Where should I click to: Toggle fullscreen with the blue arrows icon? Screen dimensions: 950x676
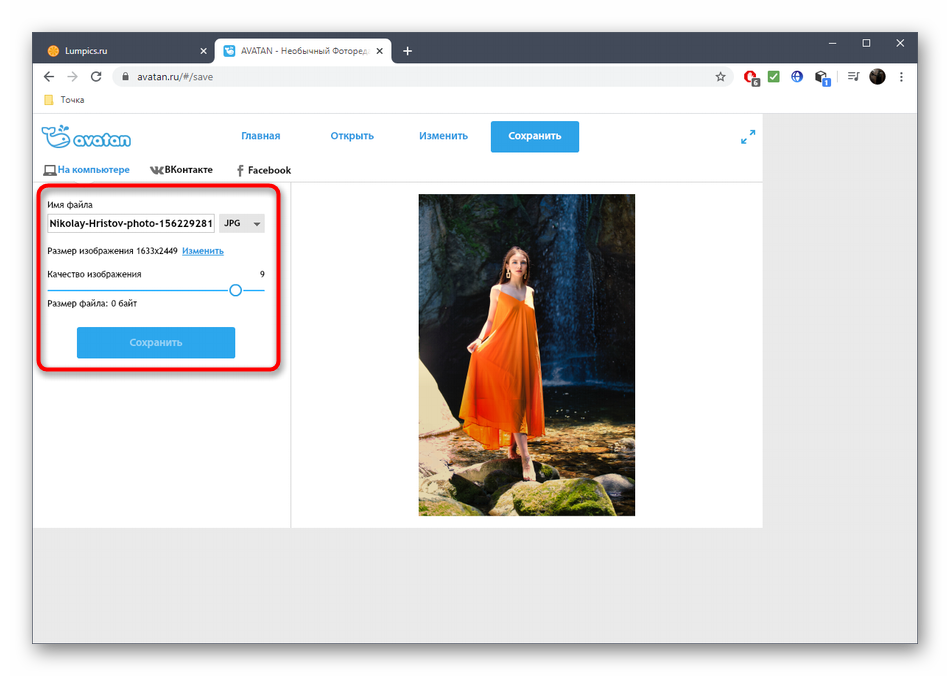tap(747, 137)
